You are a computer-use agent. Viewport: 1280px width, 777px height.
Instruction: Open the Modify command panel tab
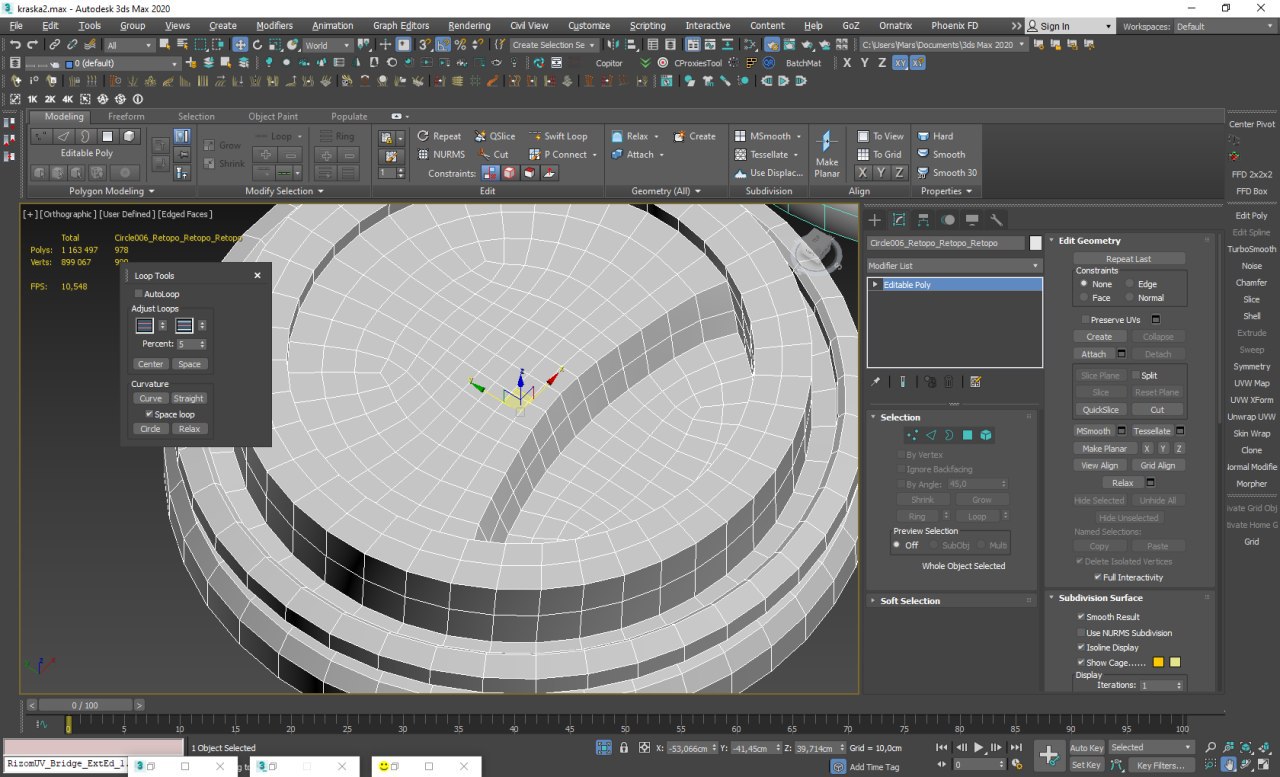pyautogui.click(x=899, y=220)
